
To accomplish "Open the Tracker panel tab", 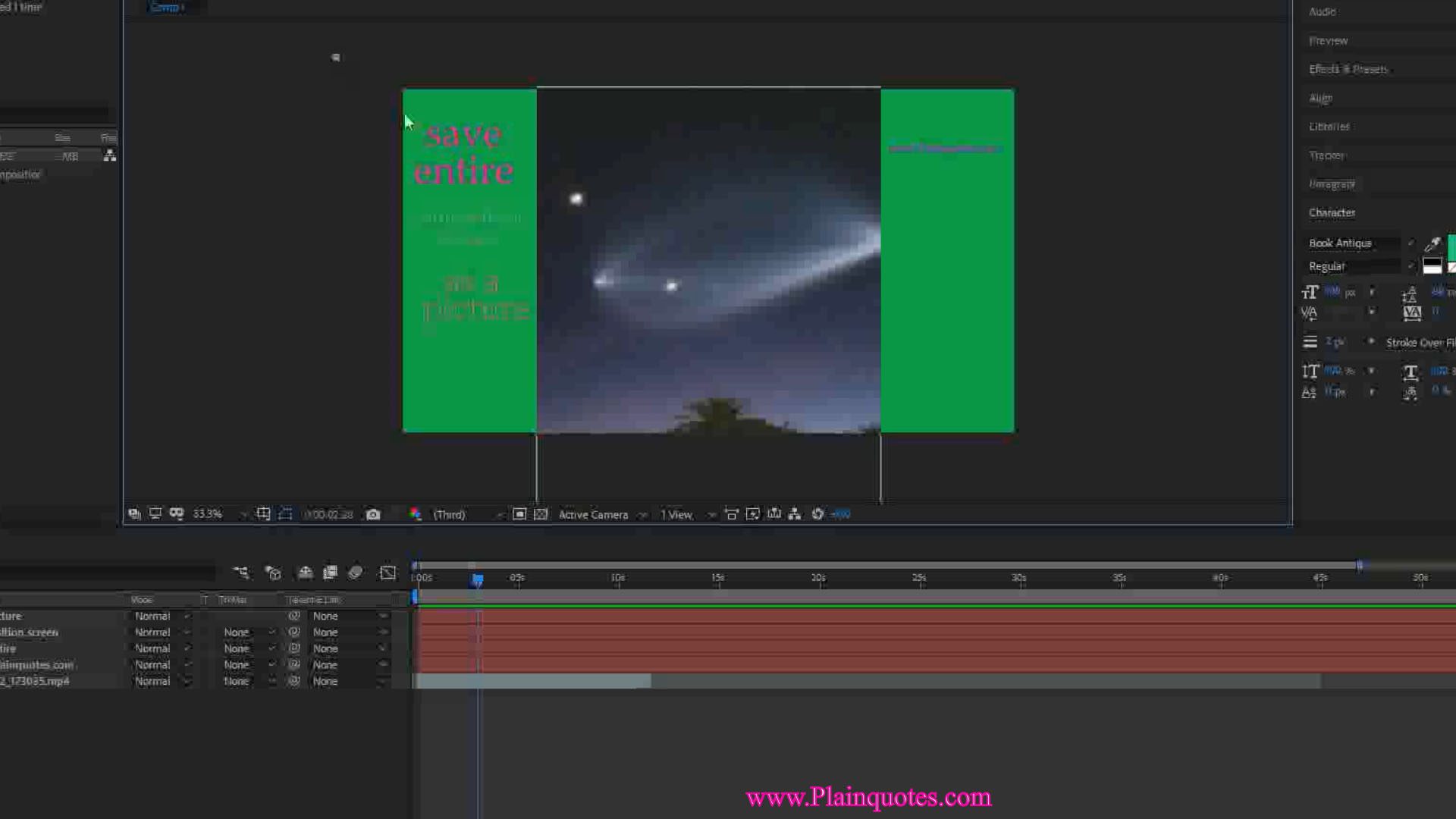I will (x=1326, y=155).
